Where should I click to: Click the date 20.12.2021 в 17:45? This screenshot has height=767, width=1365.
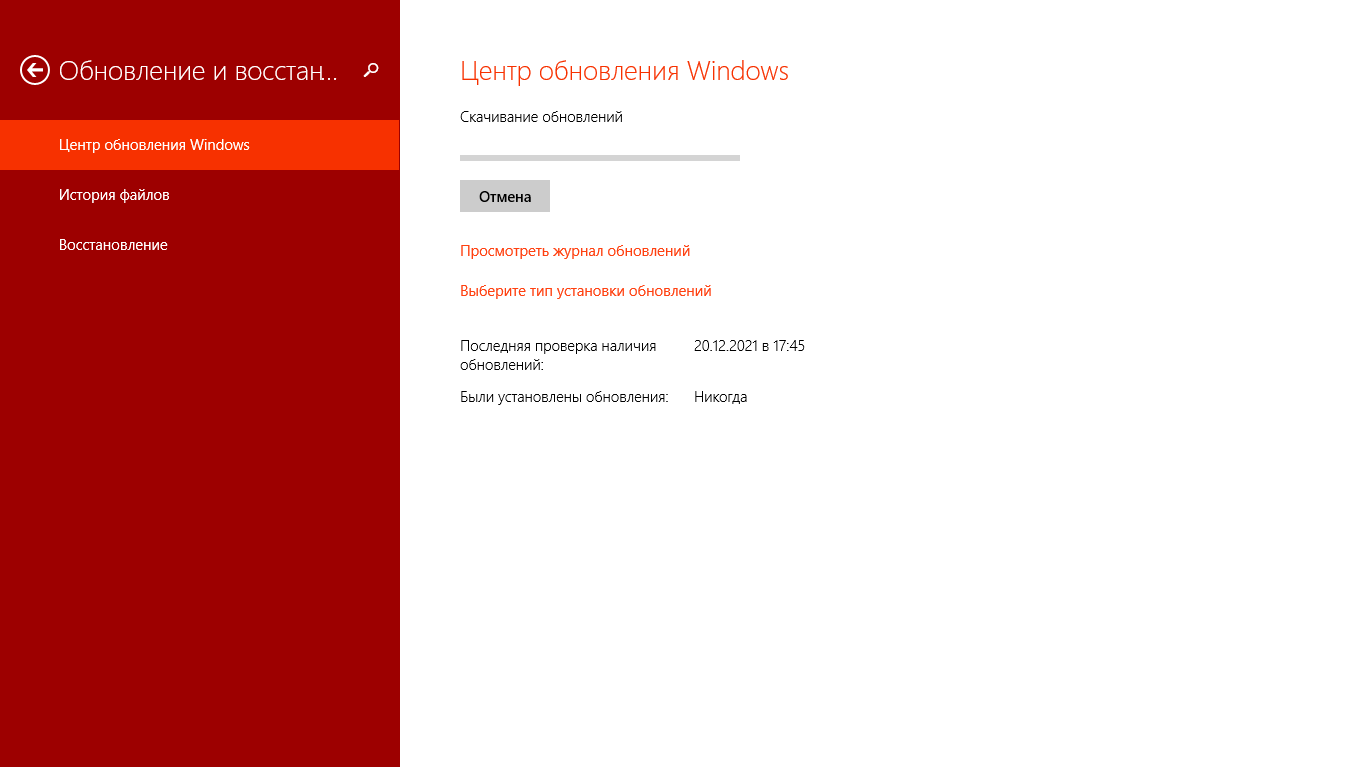point(749,346)
